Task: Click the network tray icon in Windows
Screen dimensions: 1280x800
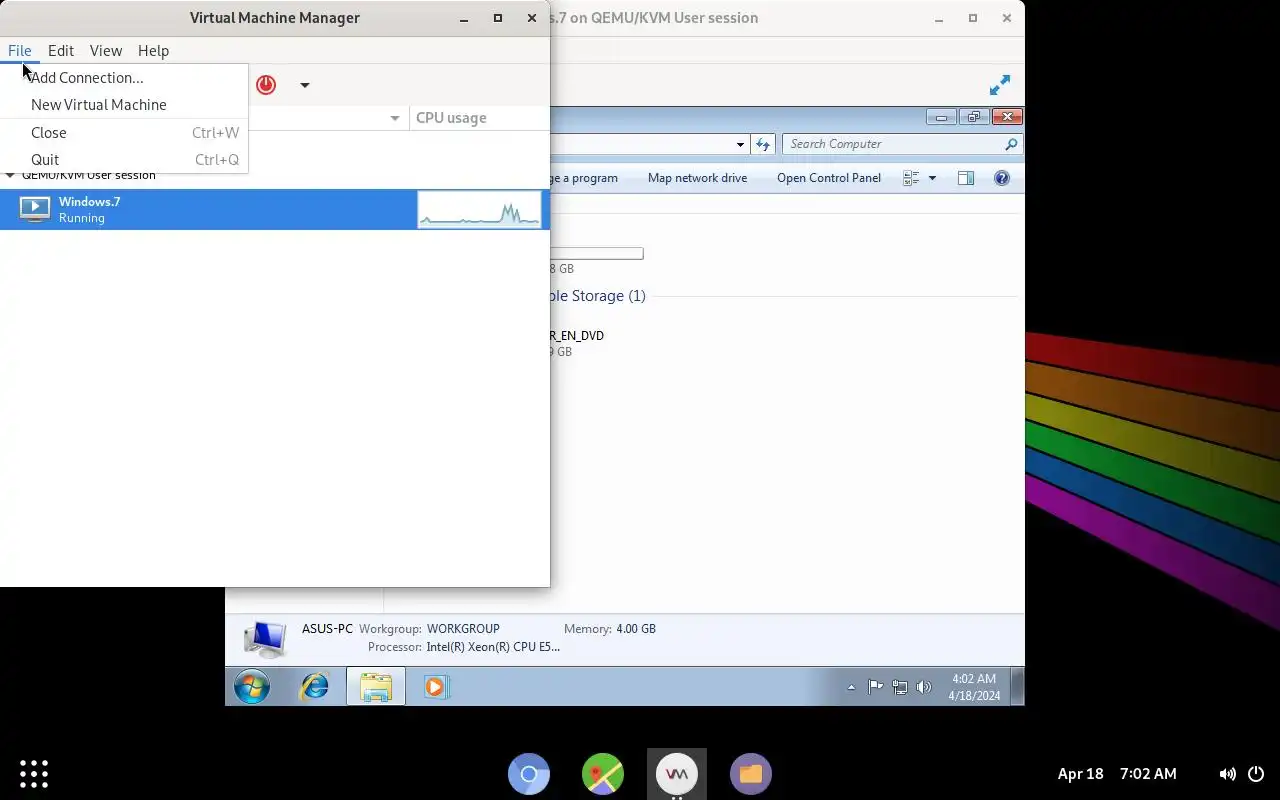Action: click(x=899, y=687)
